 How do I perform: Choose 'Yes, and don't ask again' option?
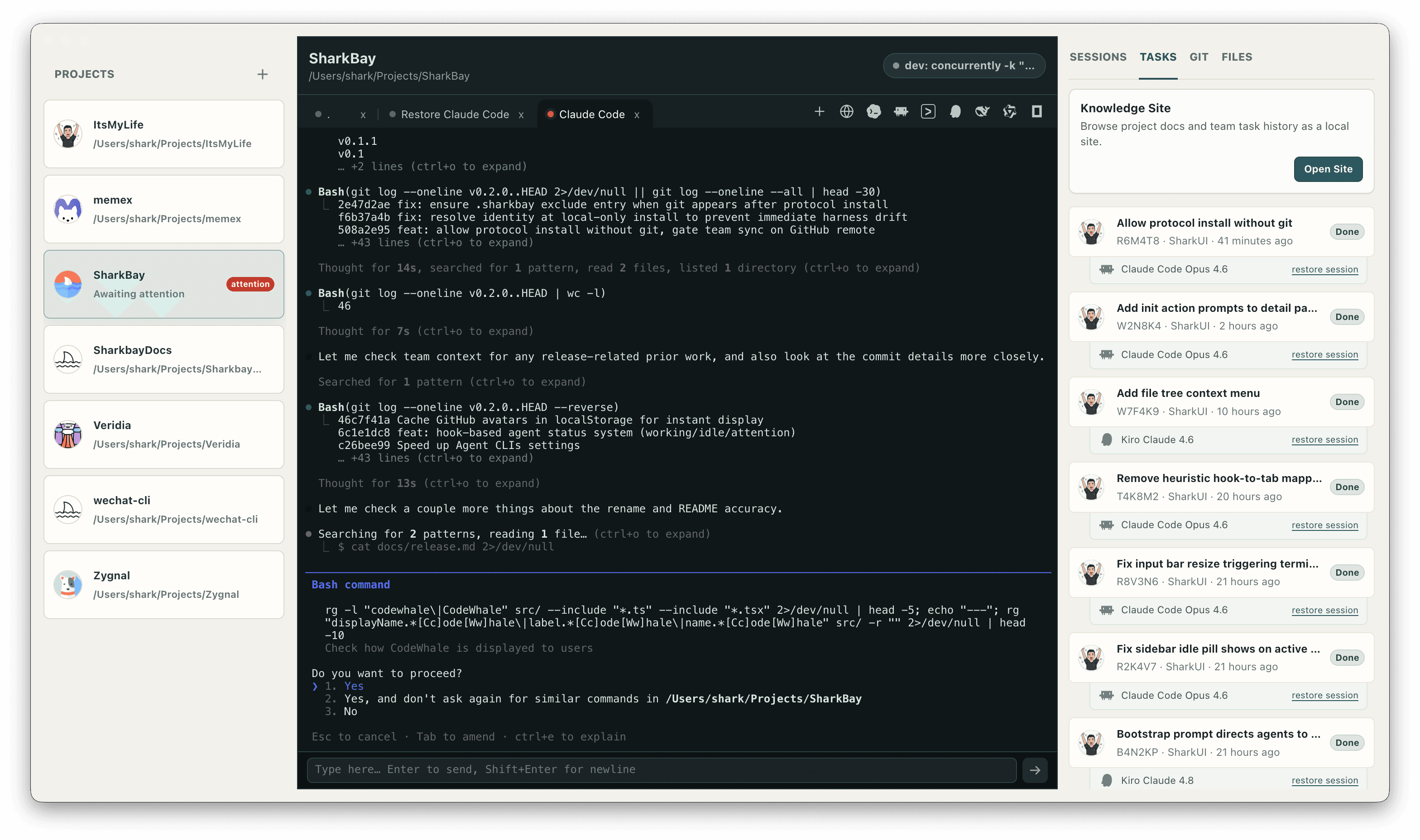tap(593, 698)
